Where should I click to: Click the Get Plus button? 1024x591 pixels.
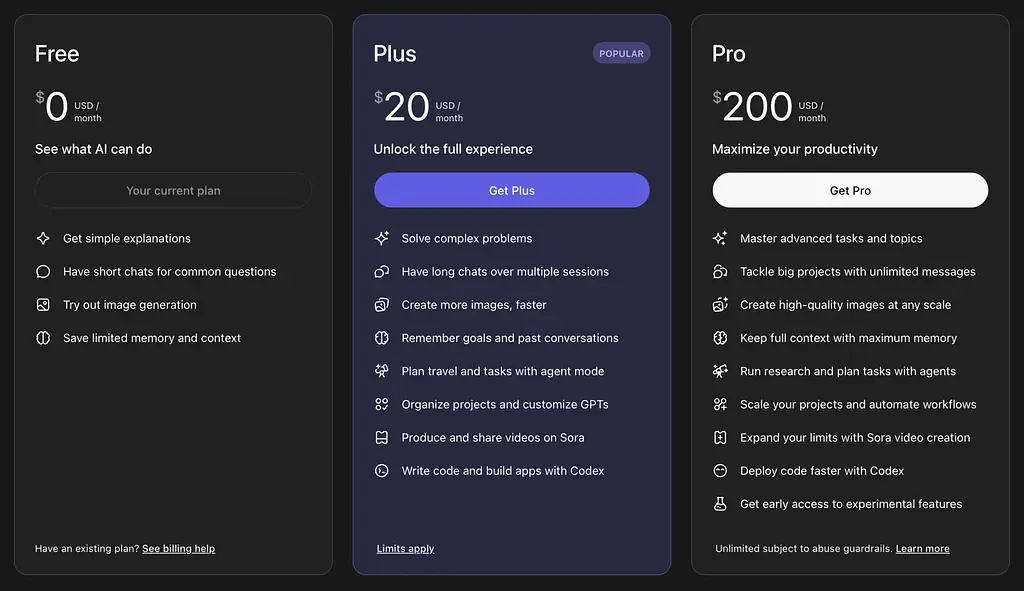(x=511, y=190)
